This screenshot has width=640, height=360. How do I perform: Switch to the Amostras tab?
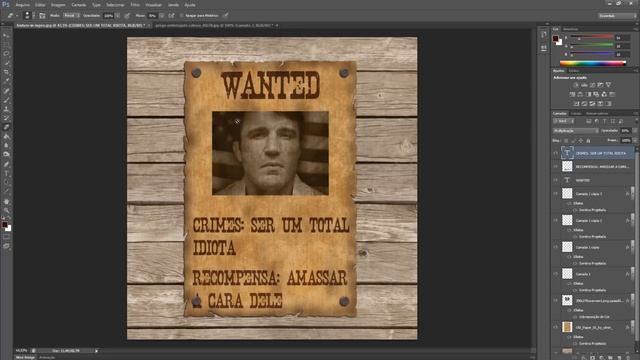571,29
